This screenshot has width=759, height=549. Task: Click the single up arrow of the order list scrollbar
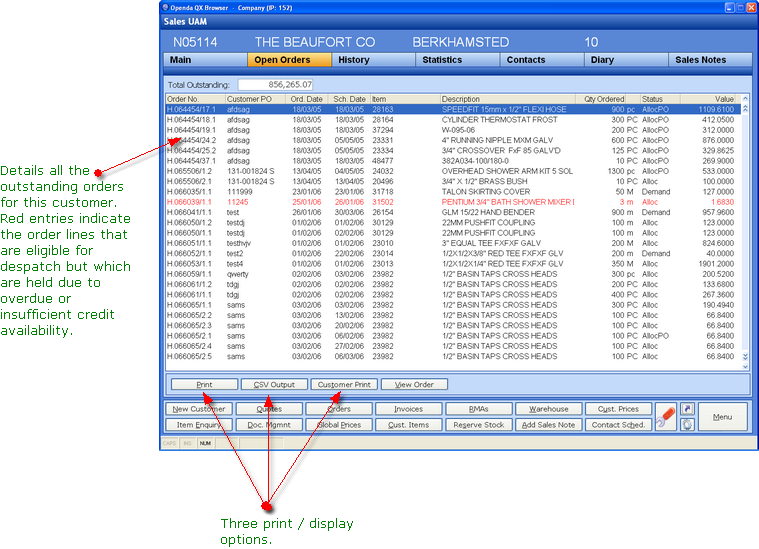[745, 99]
